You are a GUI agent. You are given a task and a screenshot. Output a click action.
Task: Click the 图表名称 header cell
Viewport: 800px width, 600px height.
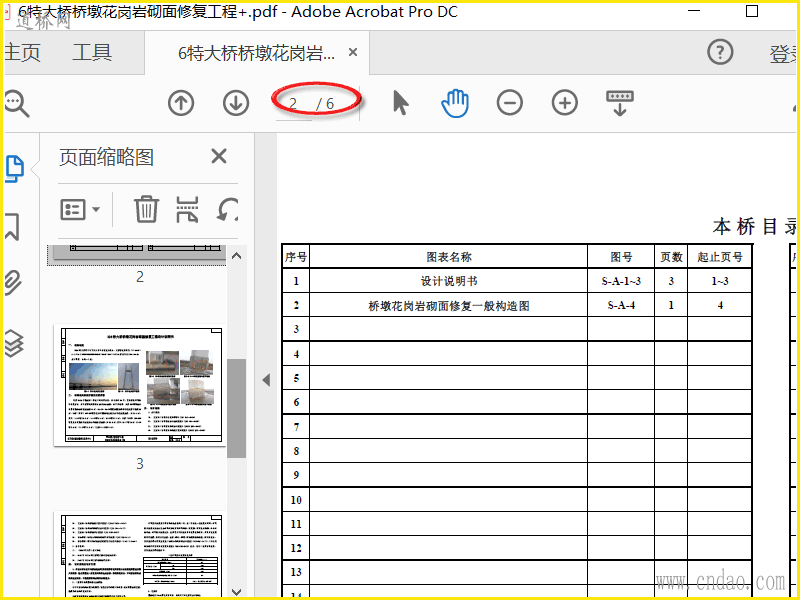click(448, 257)
